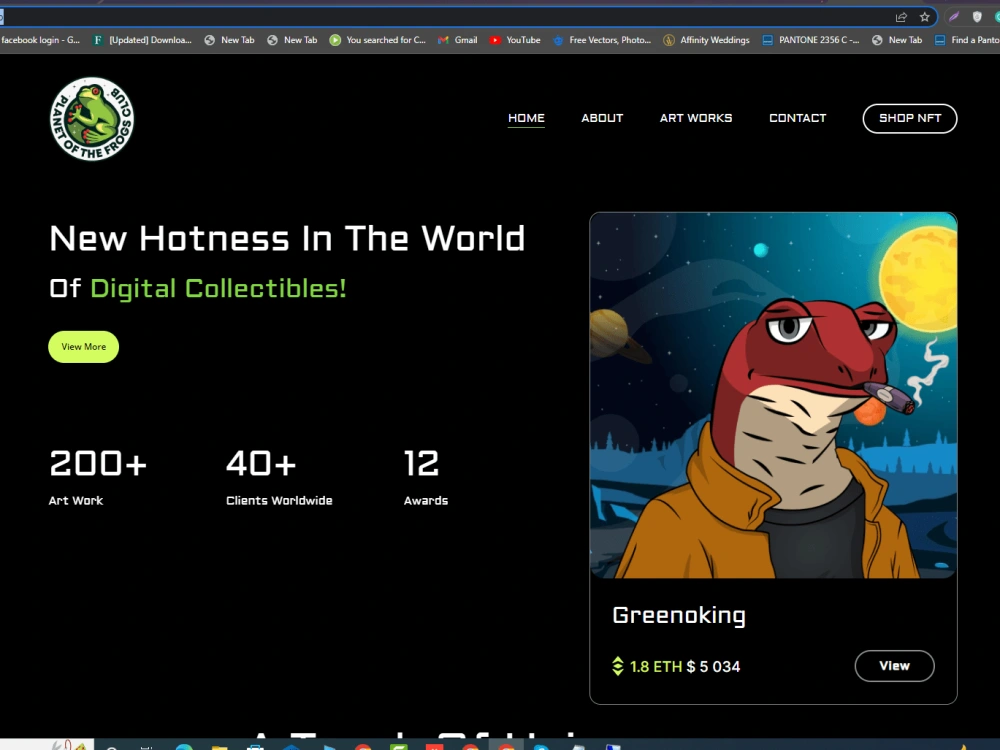Open the YouTube bookmark
The height and width of the screenshot is (750, 1000).
coord(515,40)
